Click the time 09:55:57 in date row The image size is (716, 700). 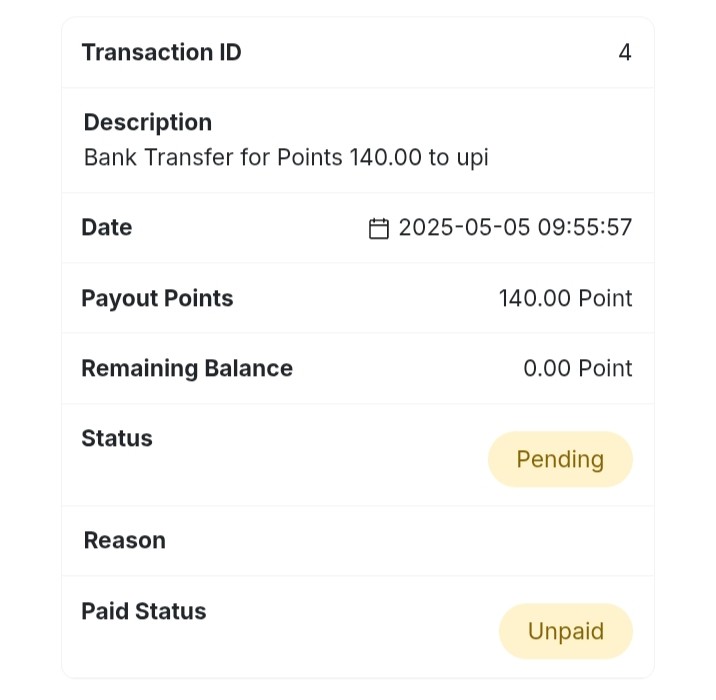(x=585, y=227)
